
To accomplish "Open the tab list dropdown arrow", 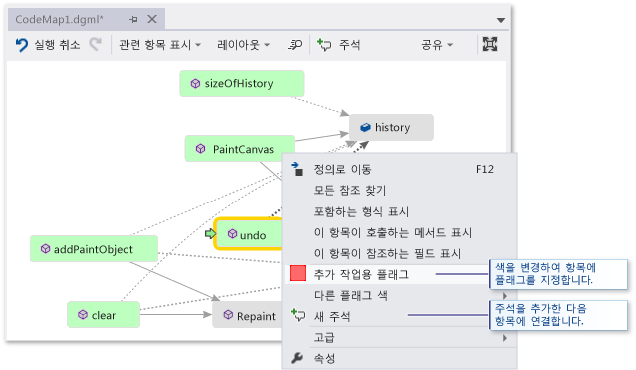I will (501, 20).
